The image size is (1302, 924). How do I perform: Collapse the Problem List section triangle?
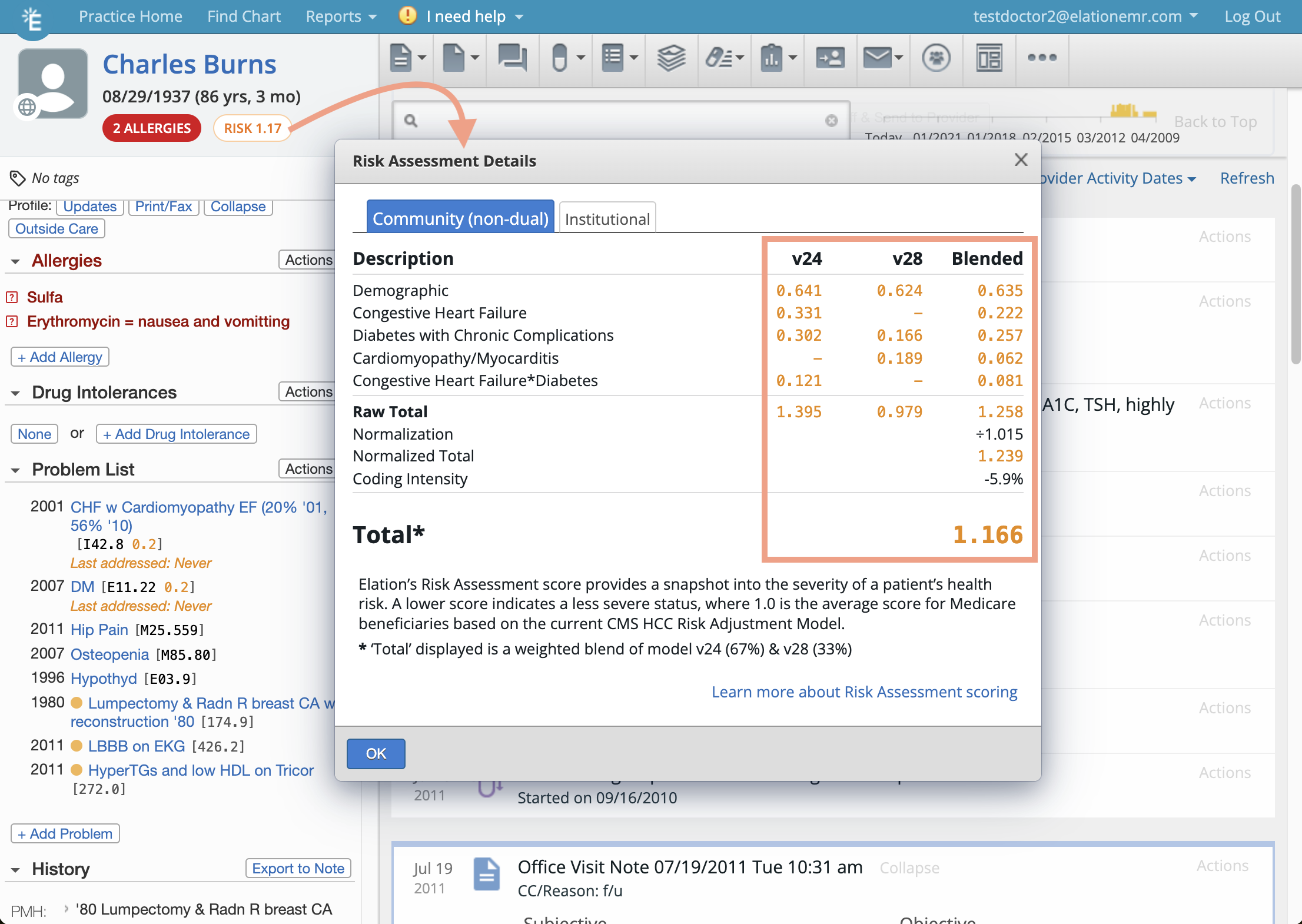tap(15, 470)
